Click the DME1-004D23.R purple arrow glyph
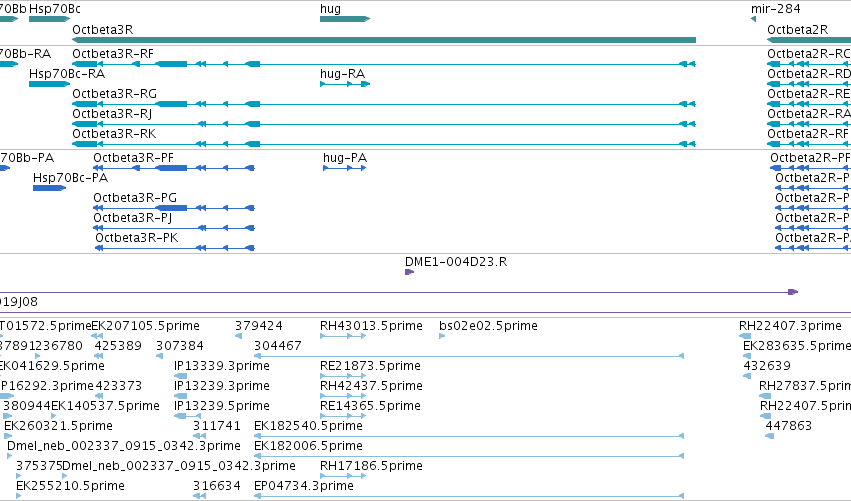Image resolution: width=851 pixels, height=501 pixels. click(x=409, y=272)
